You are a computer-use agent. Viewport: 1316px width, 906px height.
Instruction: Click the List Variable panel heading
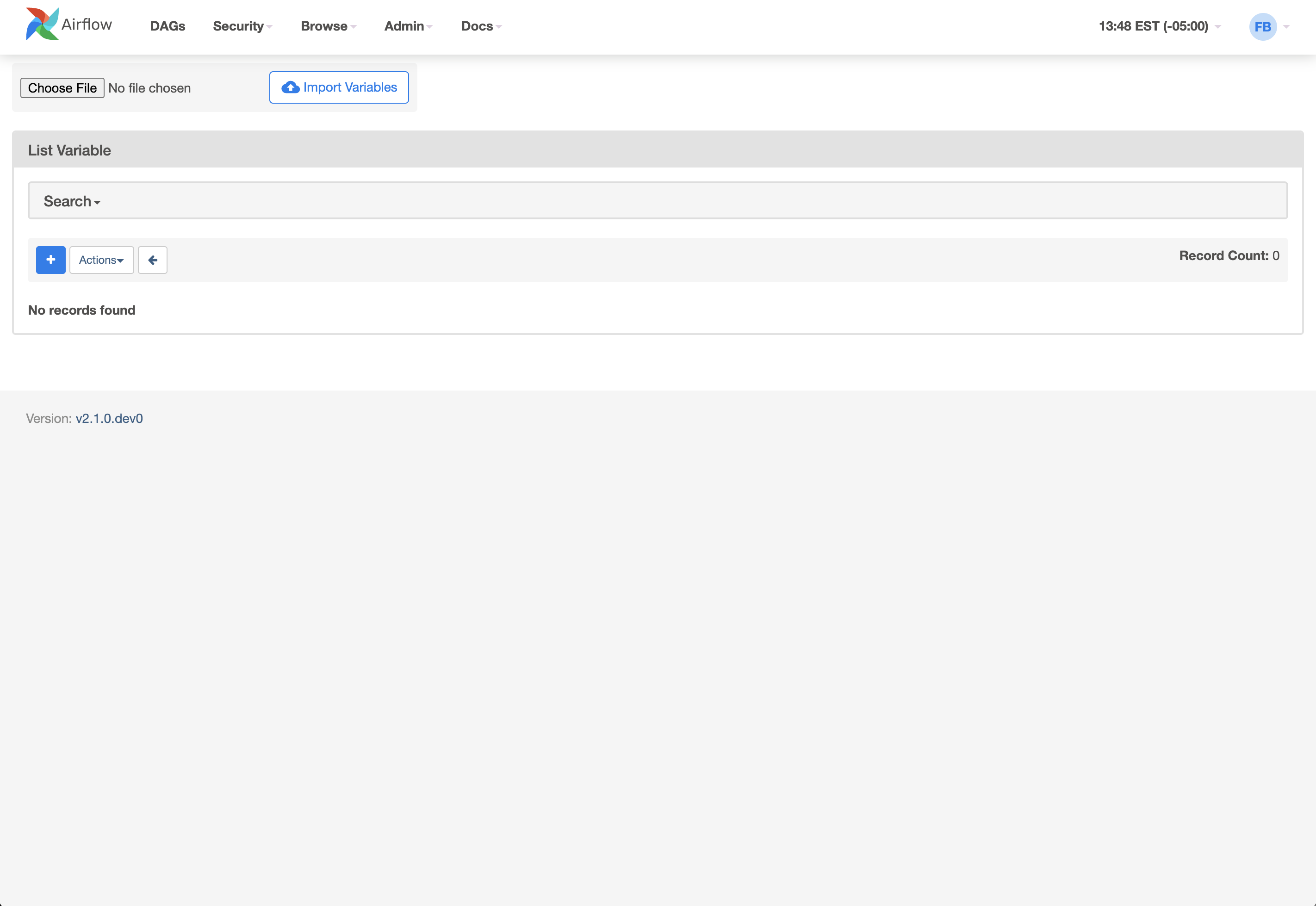[x=69, y=150]
